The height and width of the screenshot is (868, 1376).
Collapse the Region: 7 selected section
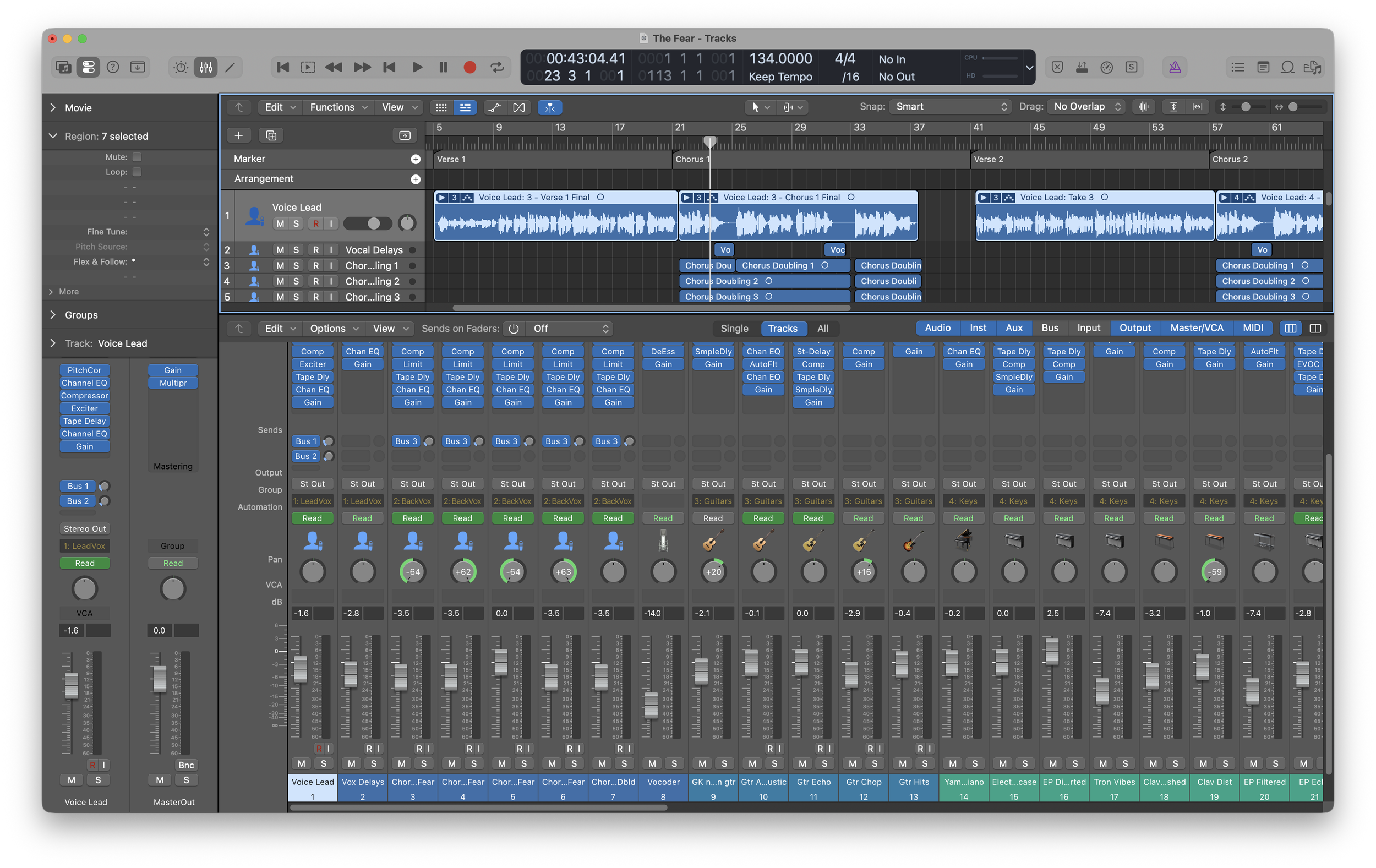[x=53, y=135]
